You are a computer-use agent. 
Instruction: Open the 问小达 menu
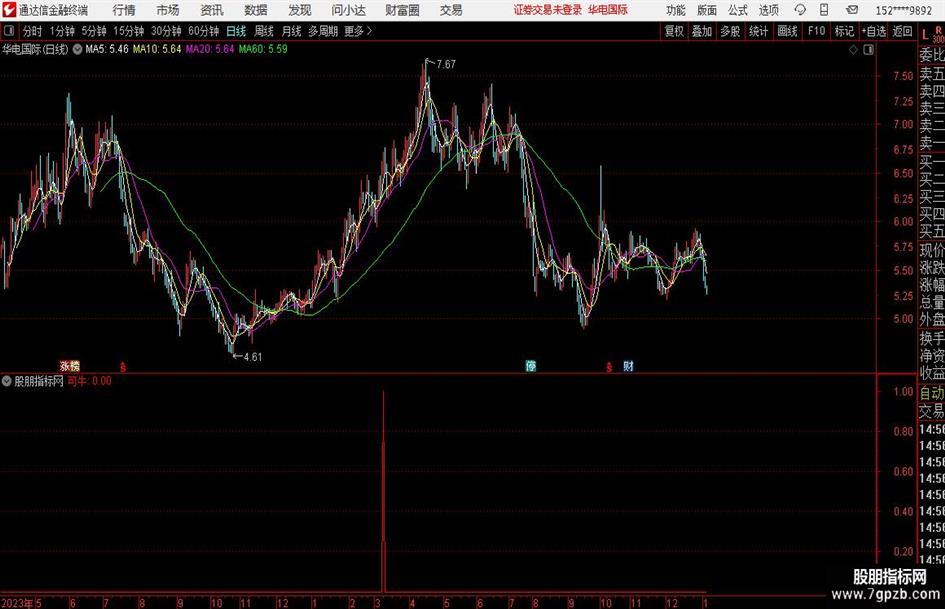(x=348, y=10)
